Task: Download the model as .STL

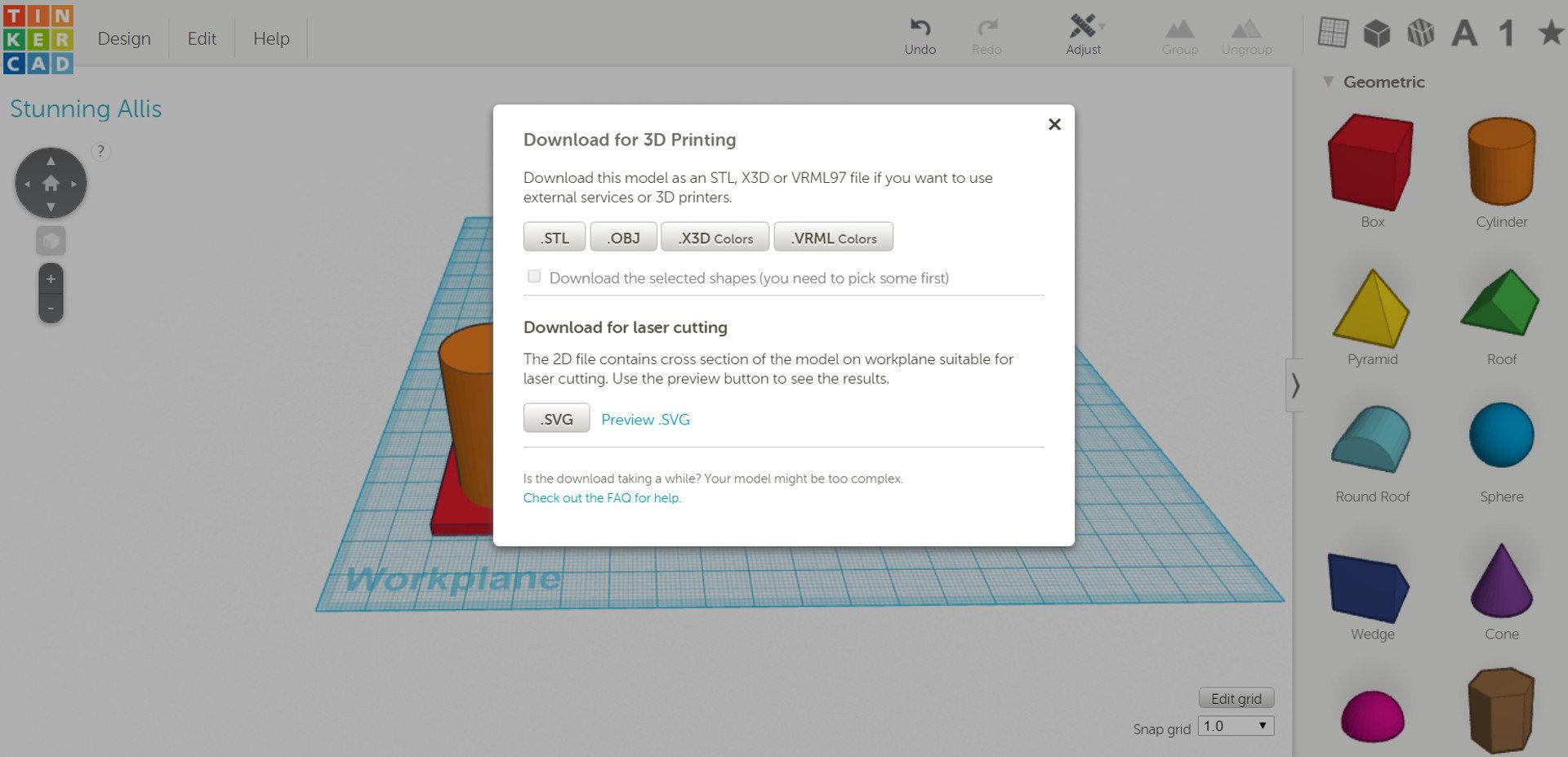Action: (554, 237)
